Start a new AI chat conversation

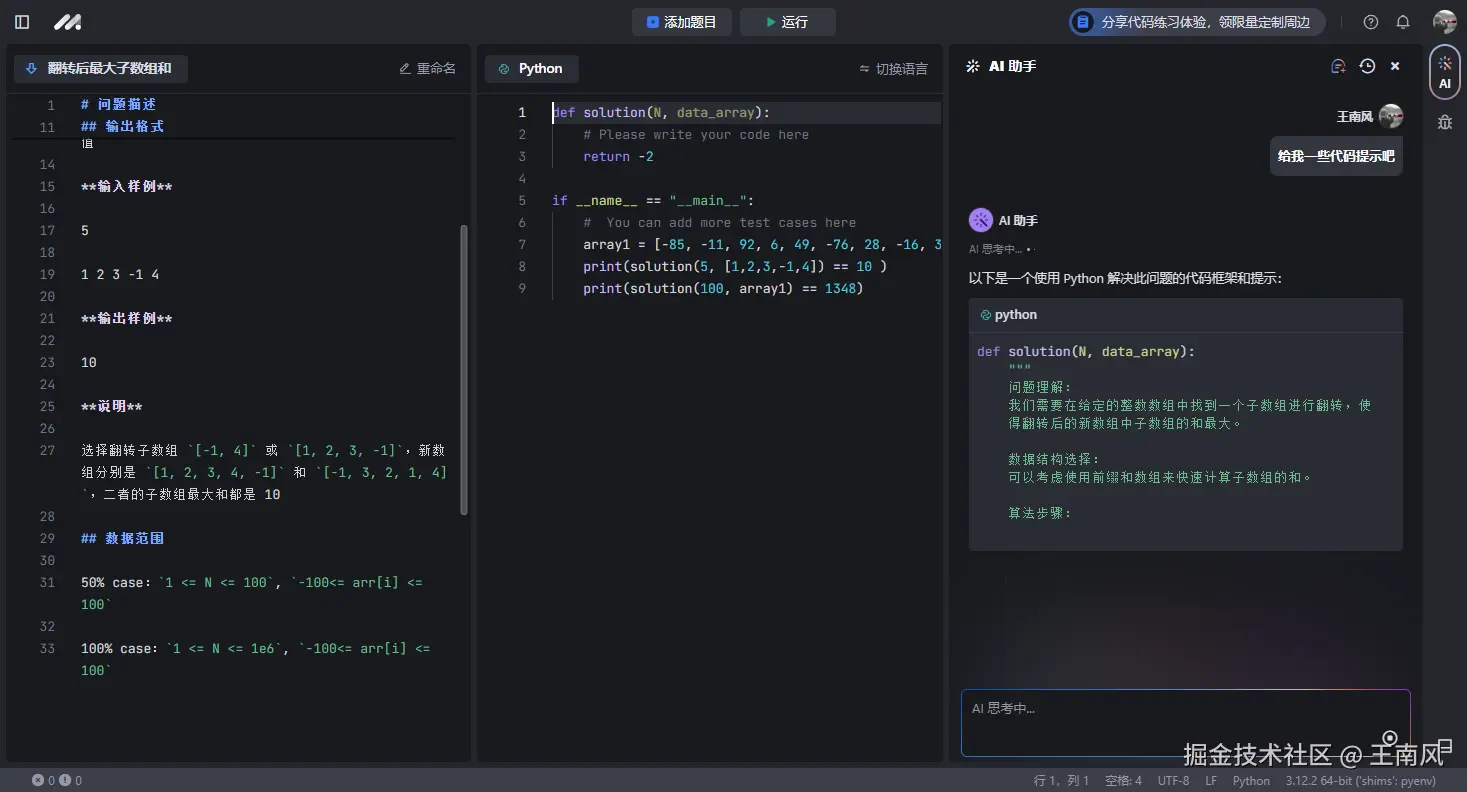click(1338, 66)
